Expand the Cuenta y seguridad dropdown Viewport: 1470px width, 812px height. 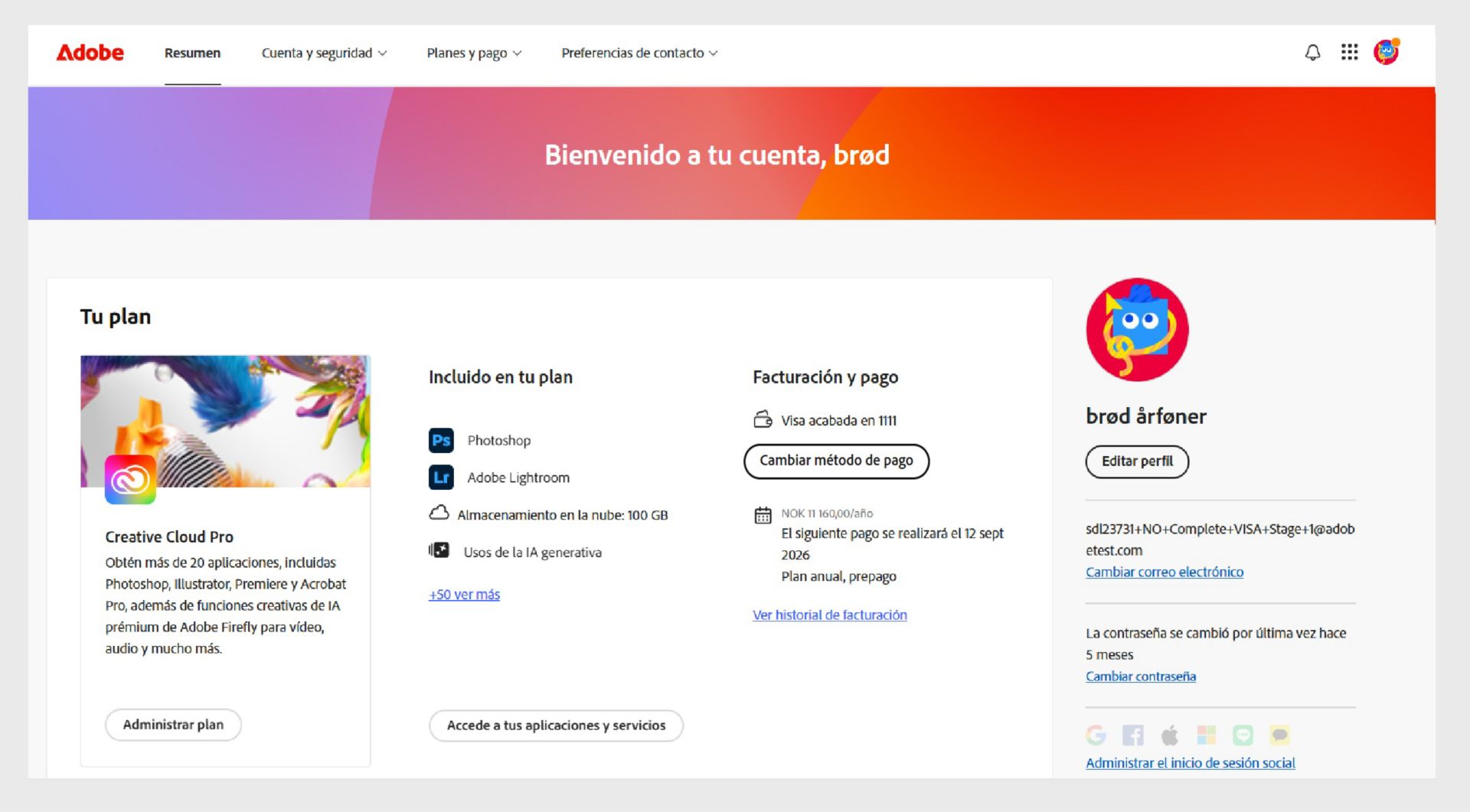(325, 53)
